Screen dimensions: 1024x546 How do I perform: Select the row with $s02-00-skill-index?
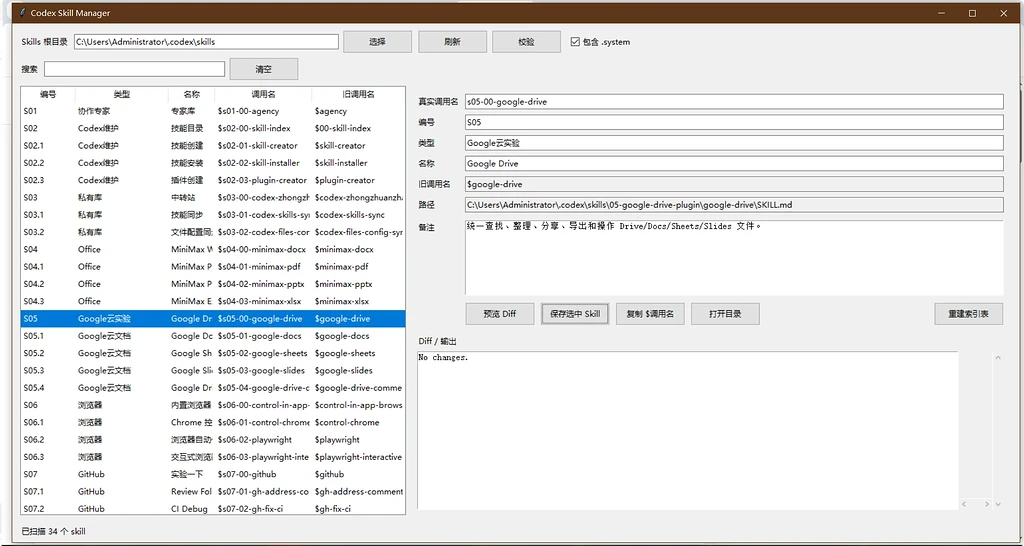[x=213, y=129]
